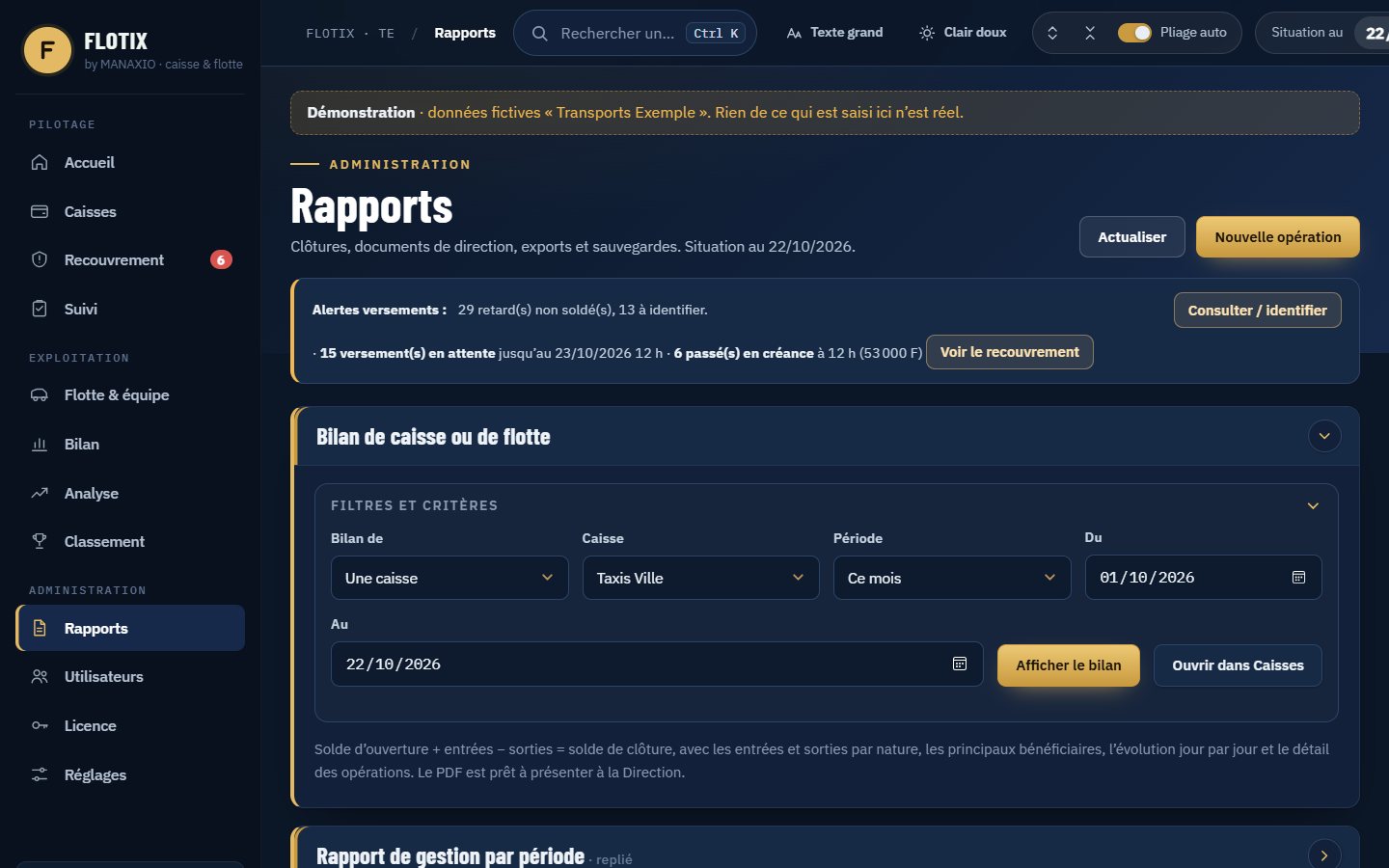Click the clipboard check icon beside Suivi
Image resolution: width=1389 pixels, height=868 pixels.
pyautogui.click(x=40, y=309)
